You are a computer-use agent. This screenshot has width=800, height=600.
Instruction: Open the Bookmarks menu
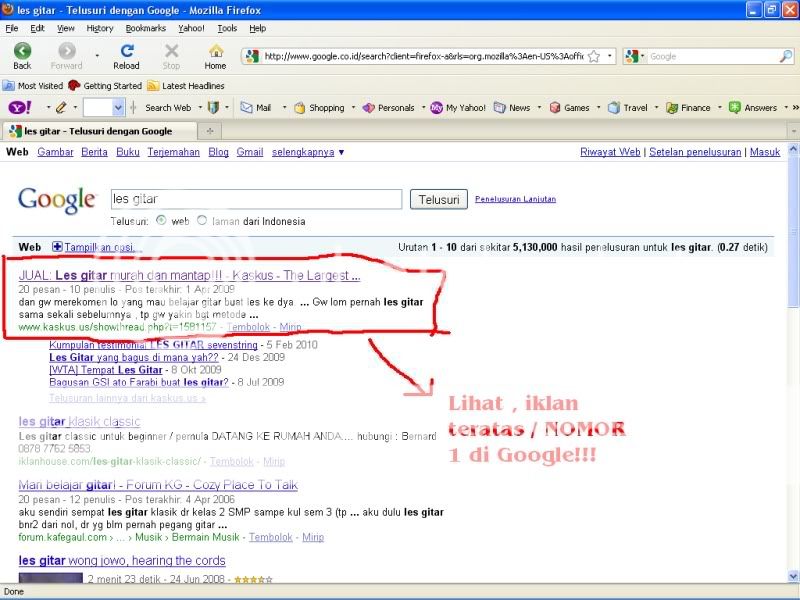(x=146, y=29)
